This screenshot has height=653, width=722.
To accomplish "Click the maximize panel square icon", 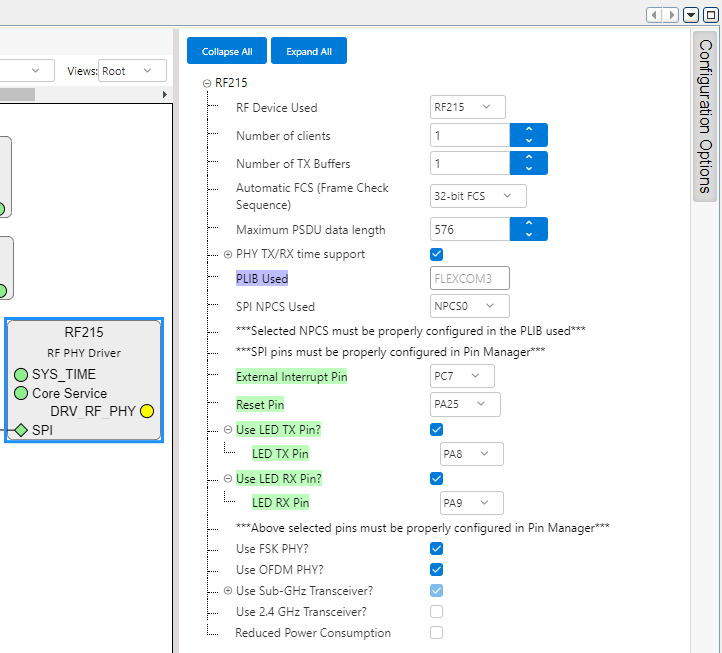I will 710,14.
